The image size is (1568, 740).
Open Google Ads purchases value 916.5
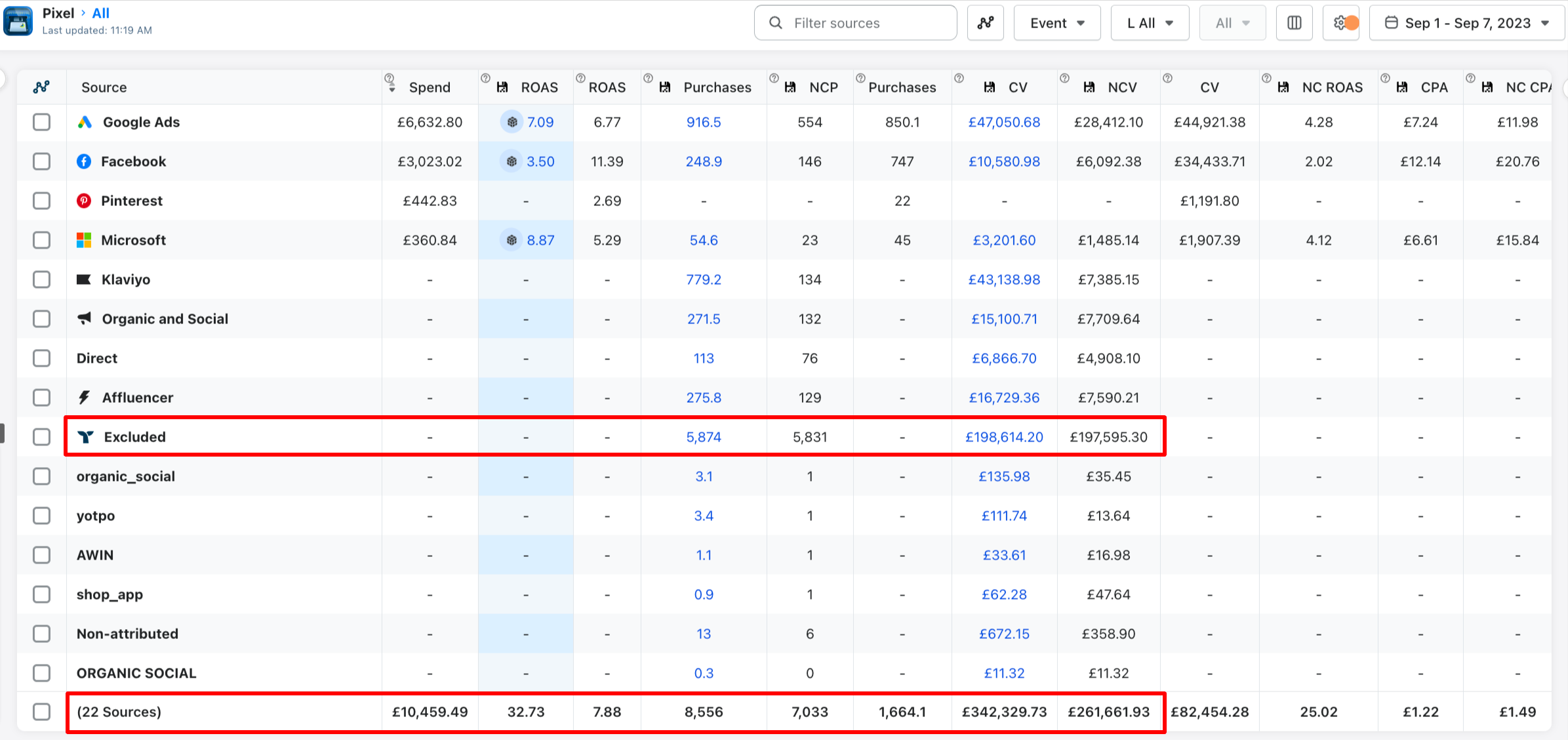pos(703,122)
